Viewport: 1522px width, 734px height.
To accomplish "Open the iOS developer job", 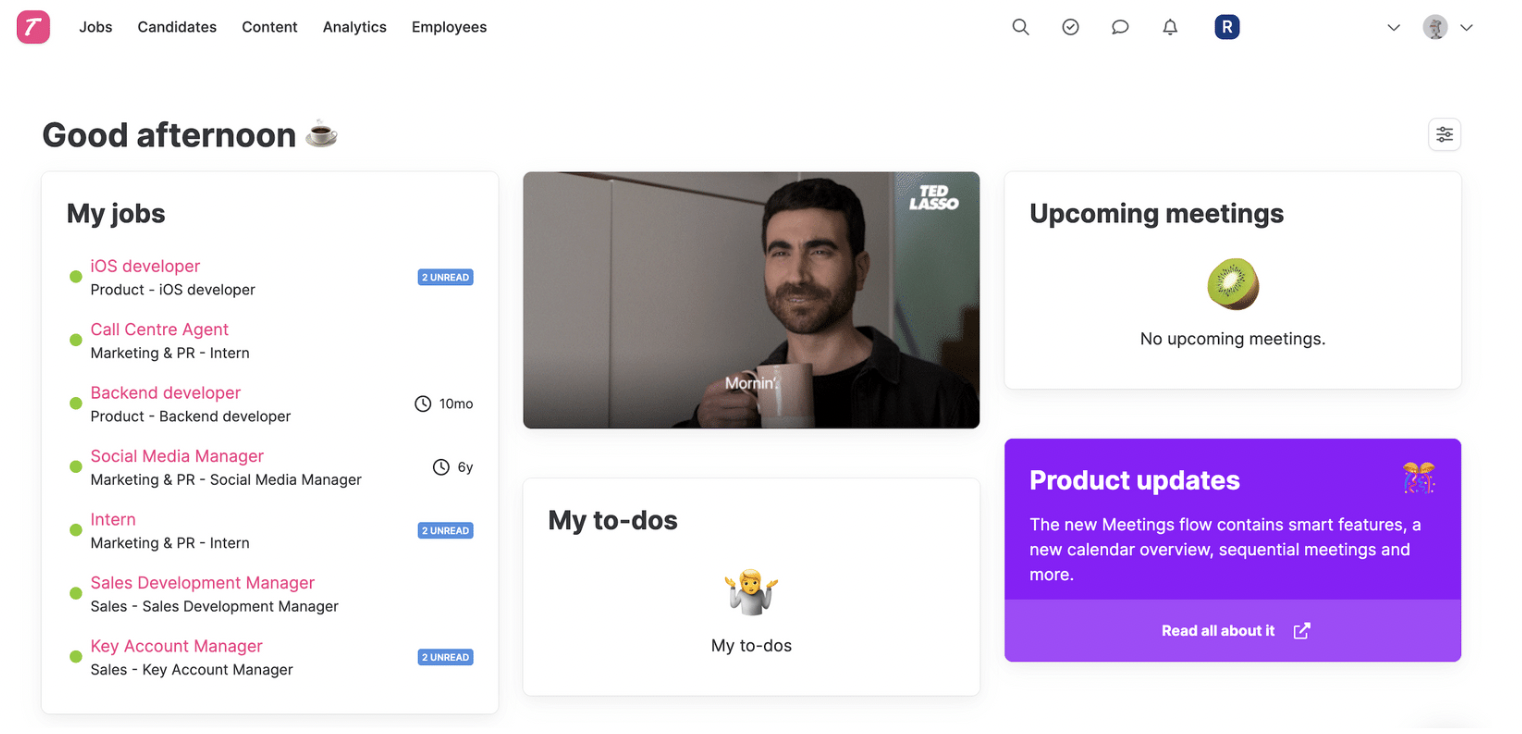I will coord(145,266).
